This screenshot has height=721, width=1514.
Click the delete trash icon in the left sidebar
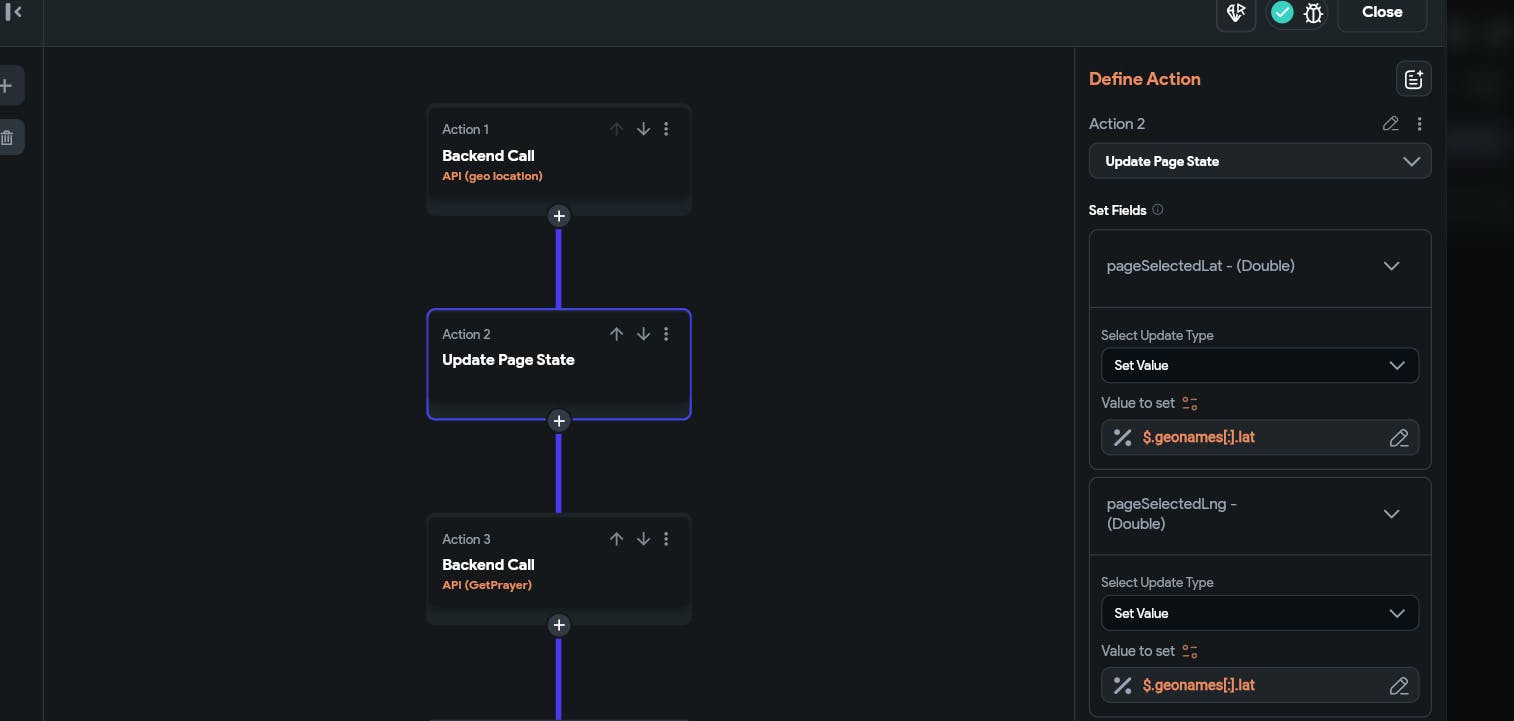coord(7,137)
